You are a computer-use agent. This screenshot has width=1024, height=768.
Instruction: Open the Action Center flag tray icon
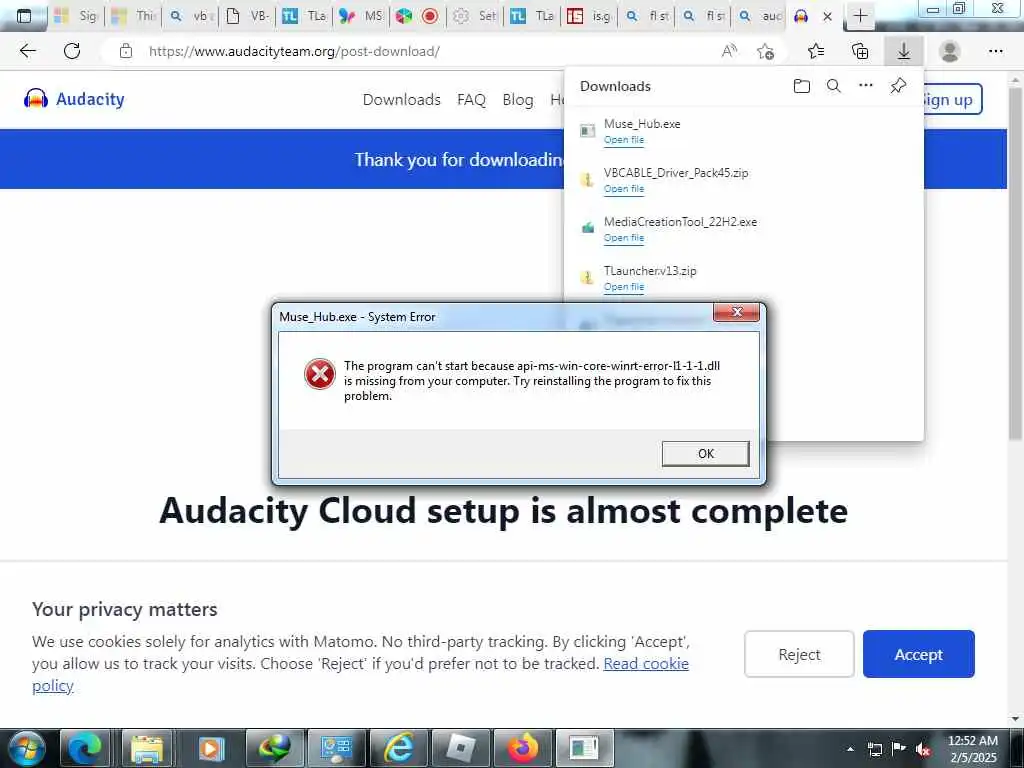coord(899,748)
